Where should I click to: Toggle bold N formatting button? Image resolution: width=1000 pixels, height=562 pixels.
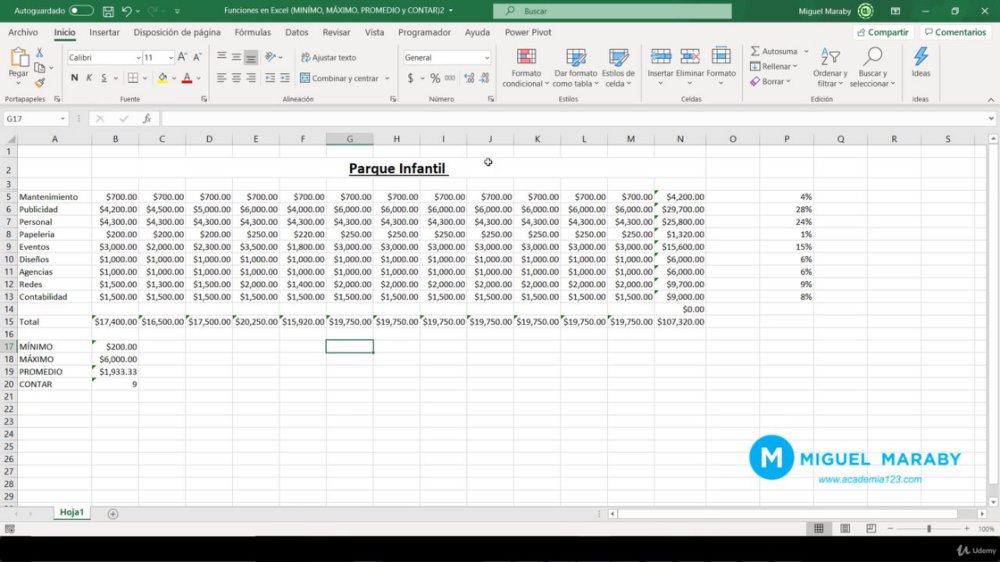pyautogui.click(x=74, y=78)
